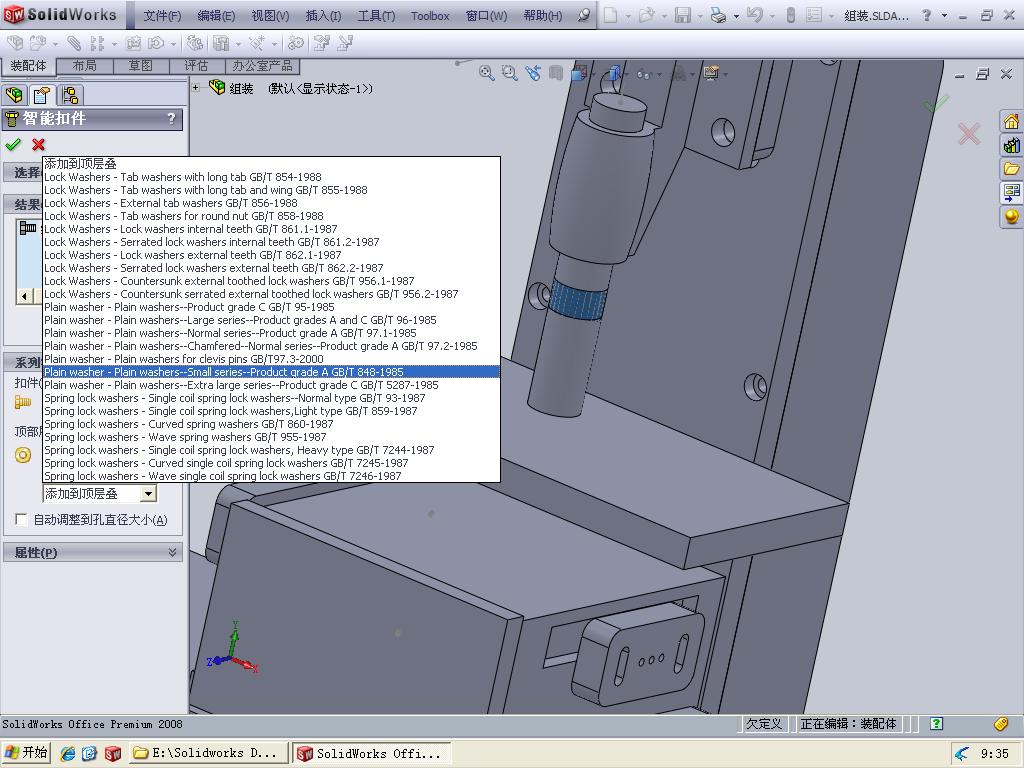The image size is (1024, 768).
Task: Select Plain washers Small series GB/T 848-1985
Action: click(271, 372)
